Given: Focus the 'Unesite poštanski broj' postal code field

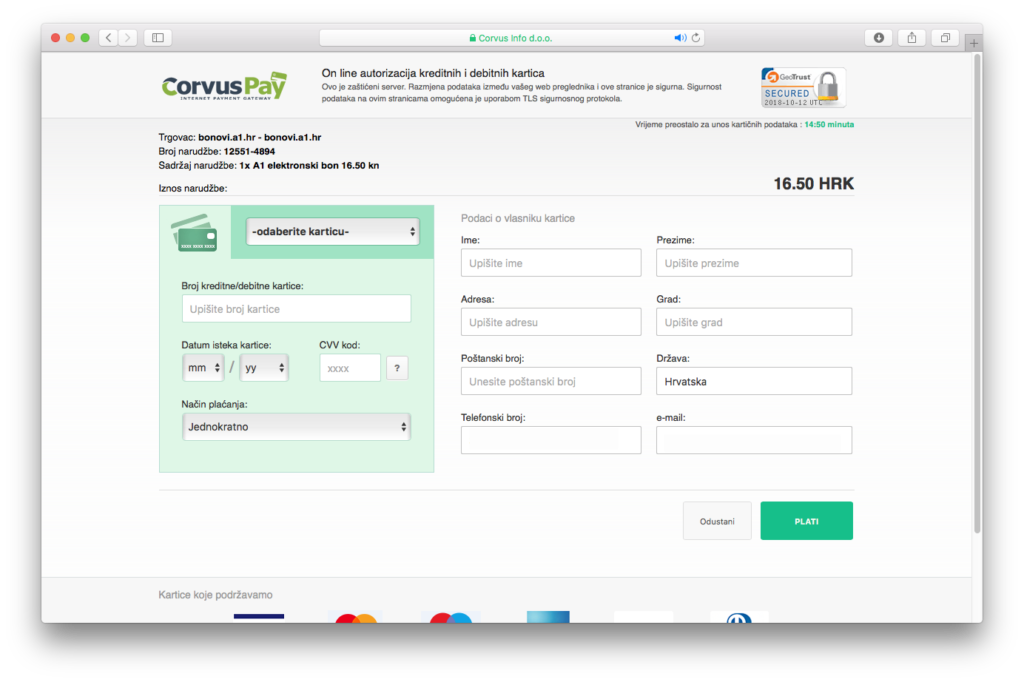Looking at the screenshot, I should 551,381.
